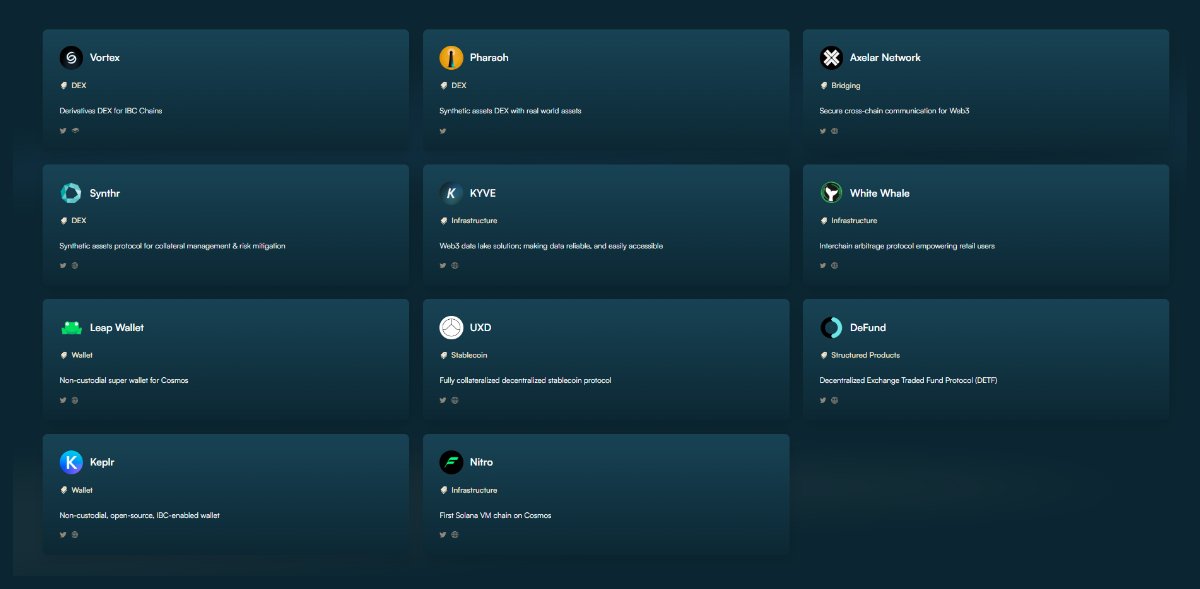Click the Structured Products tag on DeFund
The image size is (1200, 589).
coord(865,355)
